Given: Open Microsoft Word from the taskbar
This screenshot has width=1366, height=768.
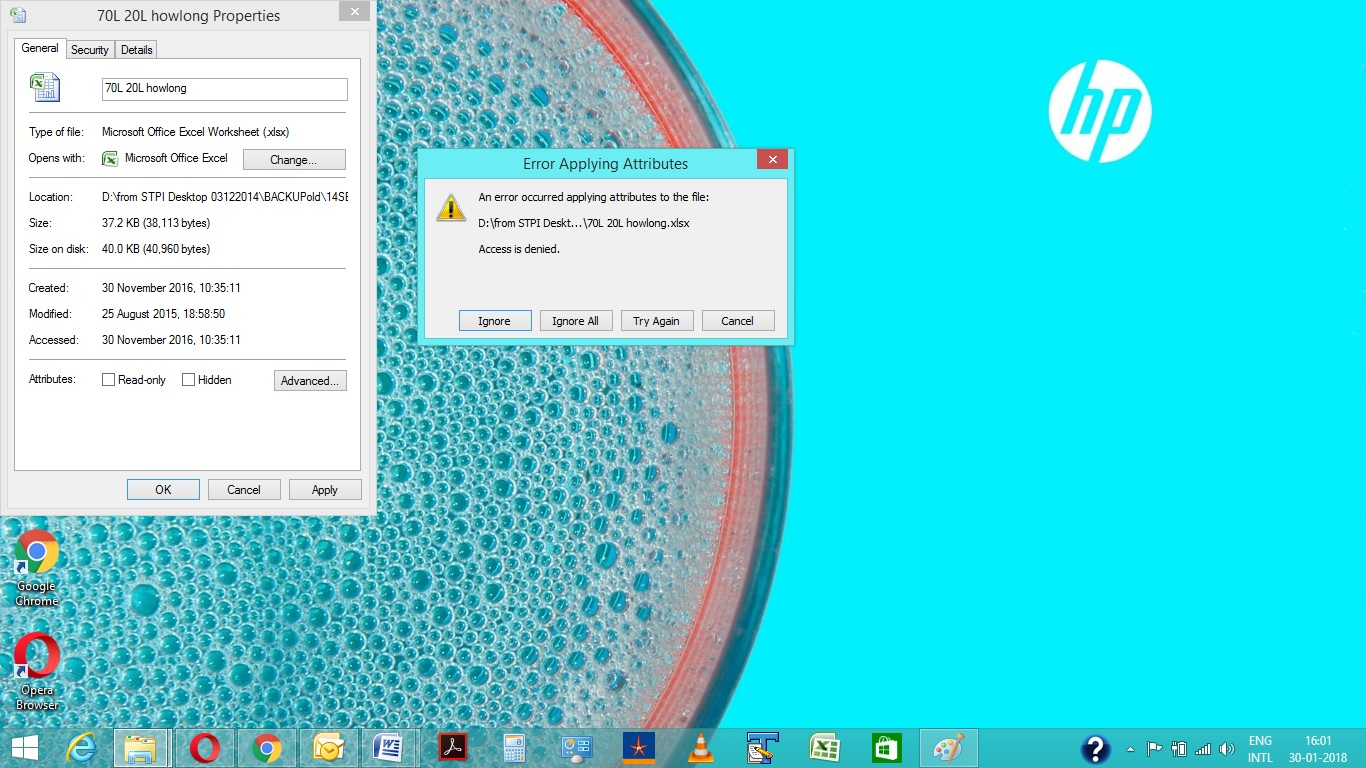Looking at the screenshot, I should (388, 748).
